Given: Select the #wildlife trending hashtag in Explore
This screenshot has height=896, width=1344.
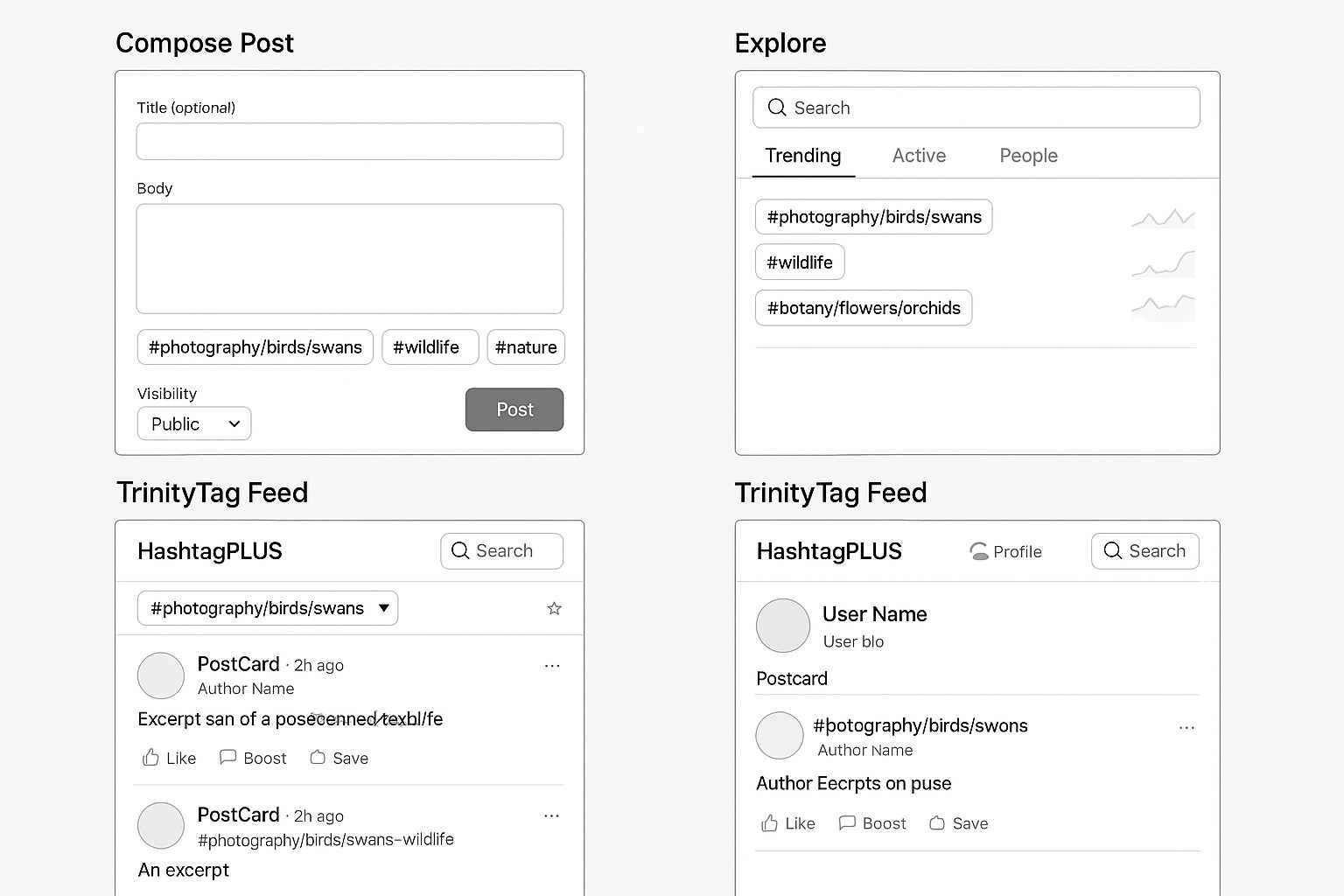Looking at the screenshot, I should 800,262.
